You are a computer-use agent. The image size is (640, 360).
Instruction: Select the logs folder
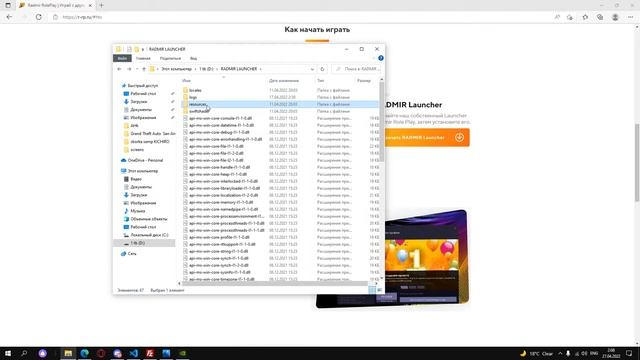coord(193,97)
